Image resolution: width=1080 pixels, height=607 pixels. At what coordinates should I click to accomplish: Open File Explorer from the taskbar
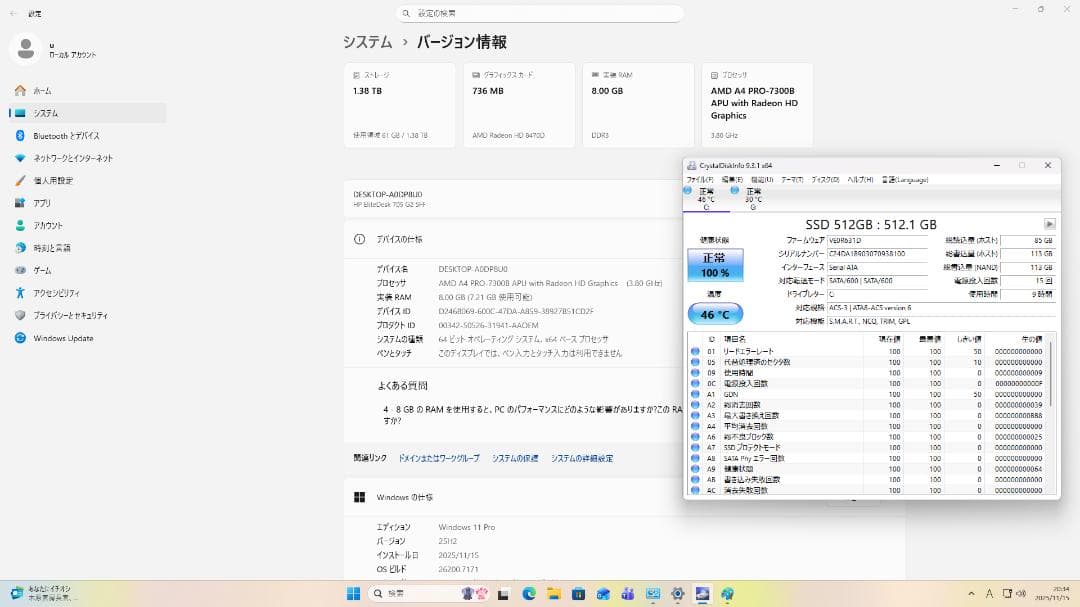pos(553,593)
